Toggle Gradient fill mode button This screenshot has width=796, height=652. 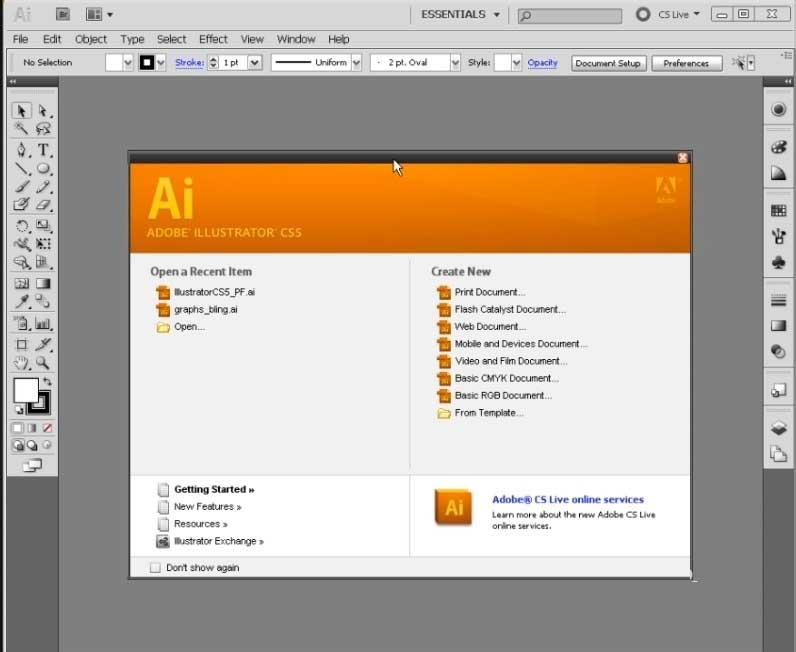(x=32, y=428)
